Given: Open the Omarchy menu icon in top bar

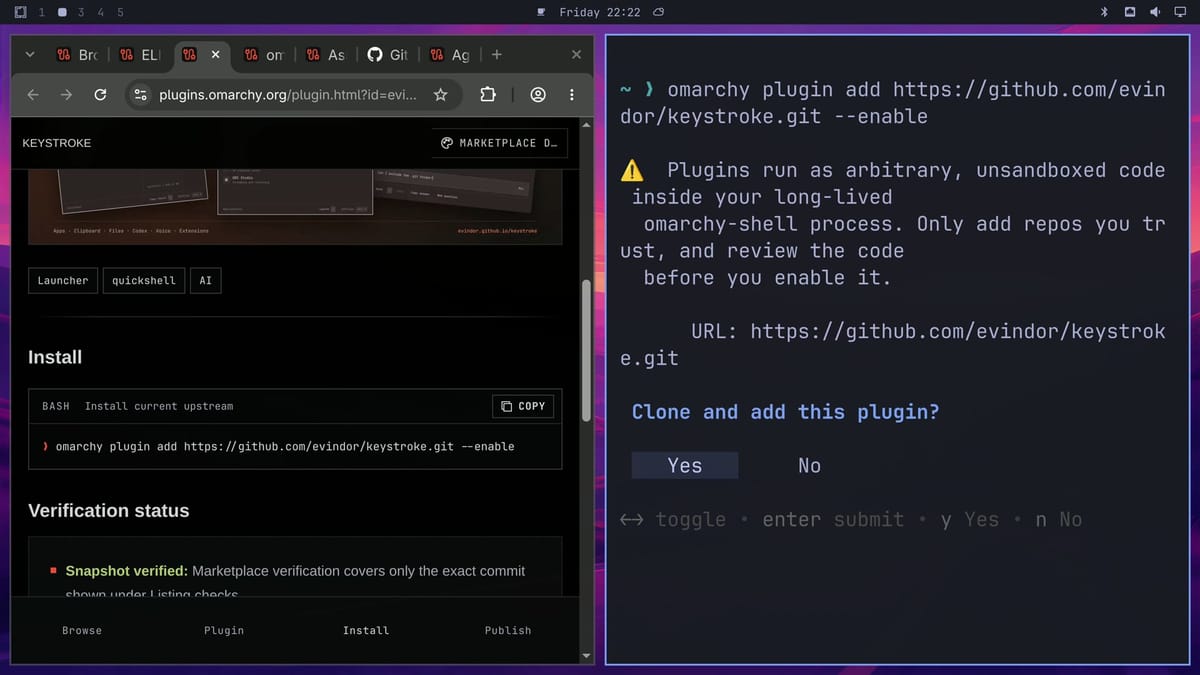Looking at the screenshot, I should tap(21, 12).
